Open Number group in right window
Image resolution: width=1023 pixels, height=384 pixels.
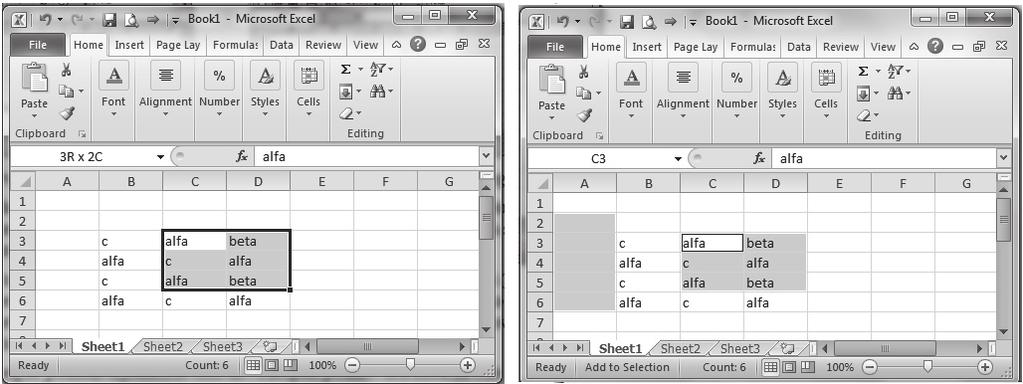click(x=737, y=91)
